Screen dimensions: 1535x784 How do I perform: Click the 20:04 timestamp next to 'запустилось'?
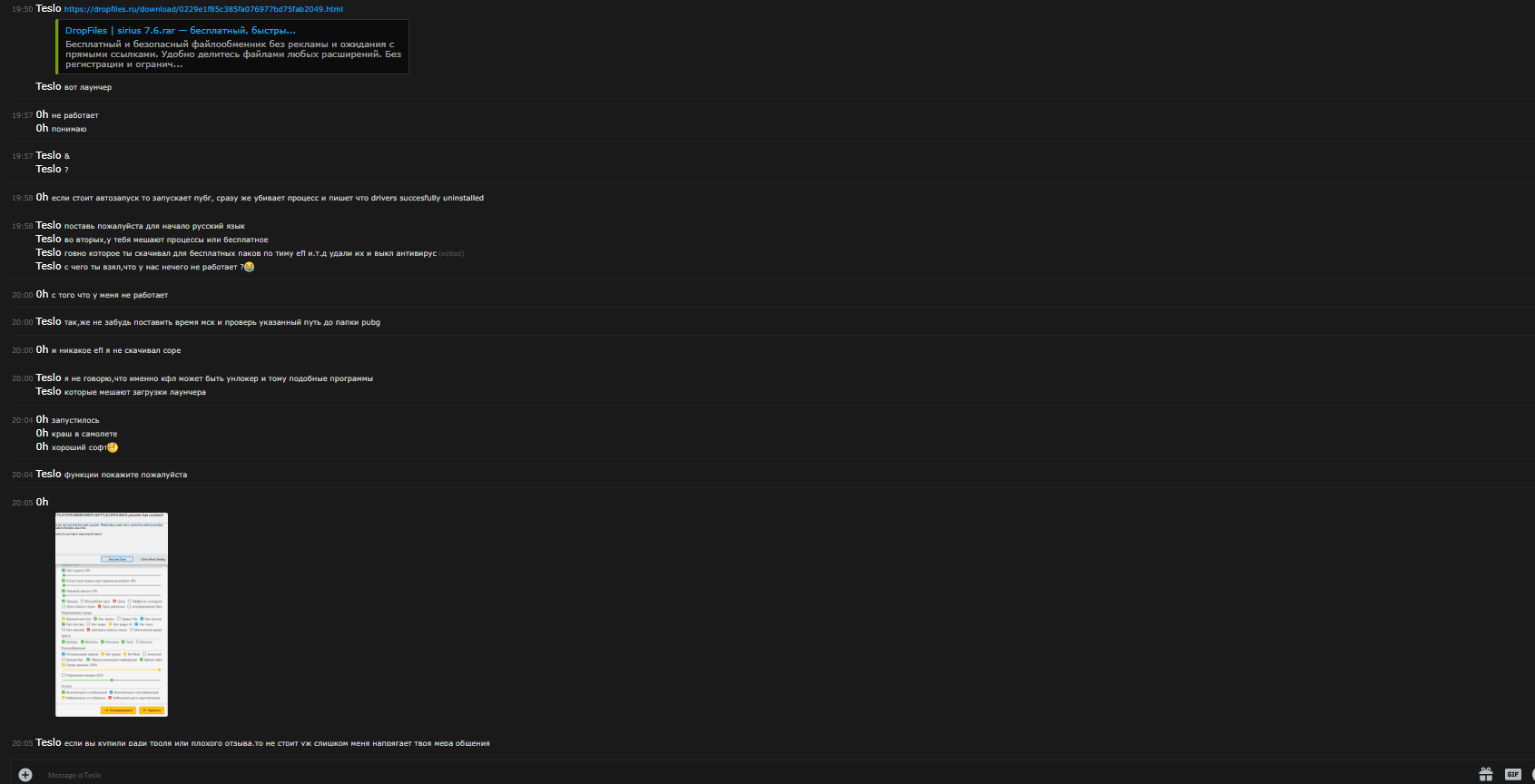[22, 420]
